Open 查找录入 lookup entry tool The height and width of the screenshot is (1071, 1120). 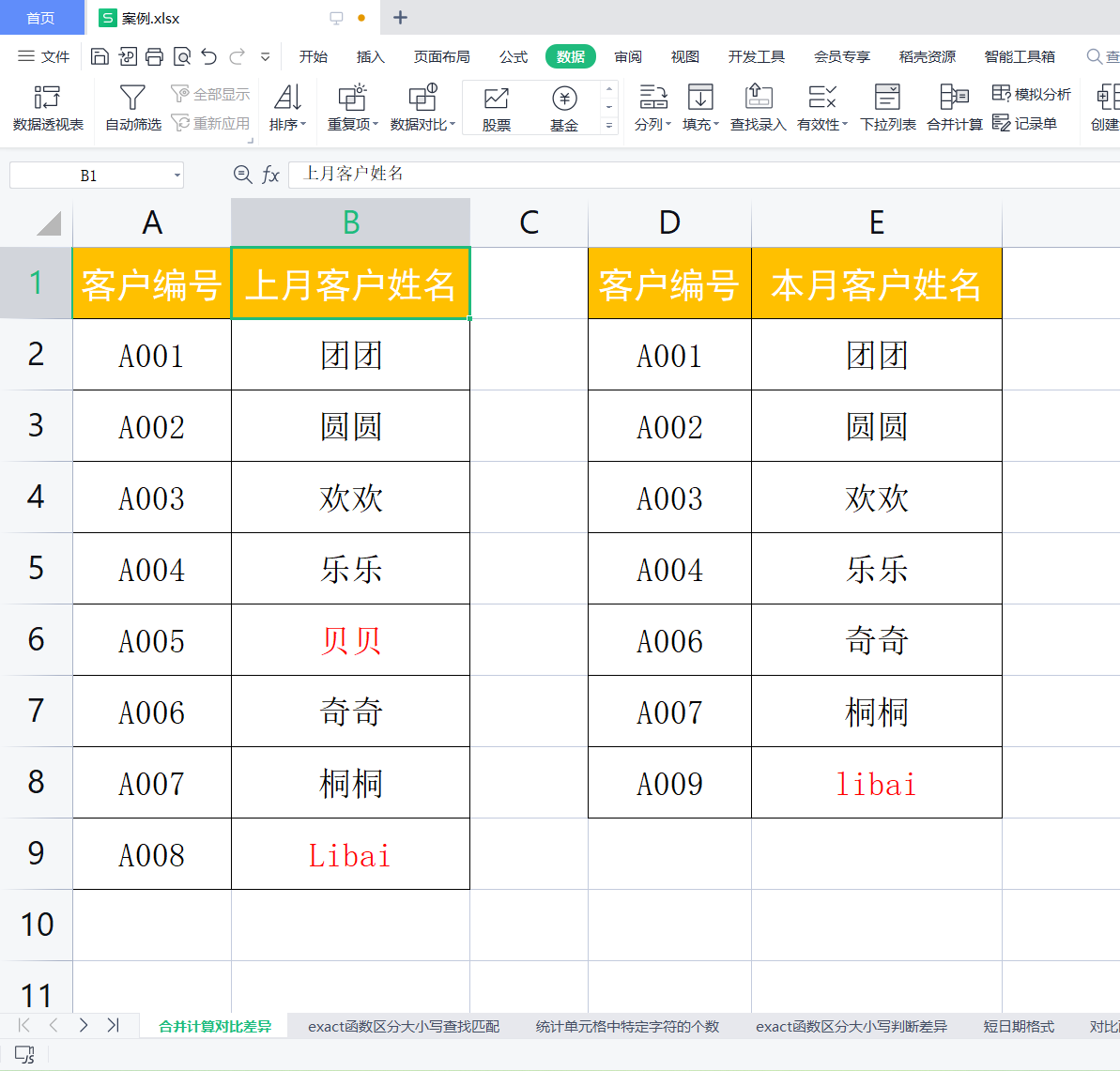tap(758, 108)
